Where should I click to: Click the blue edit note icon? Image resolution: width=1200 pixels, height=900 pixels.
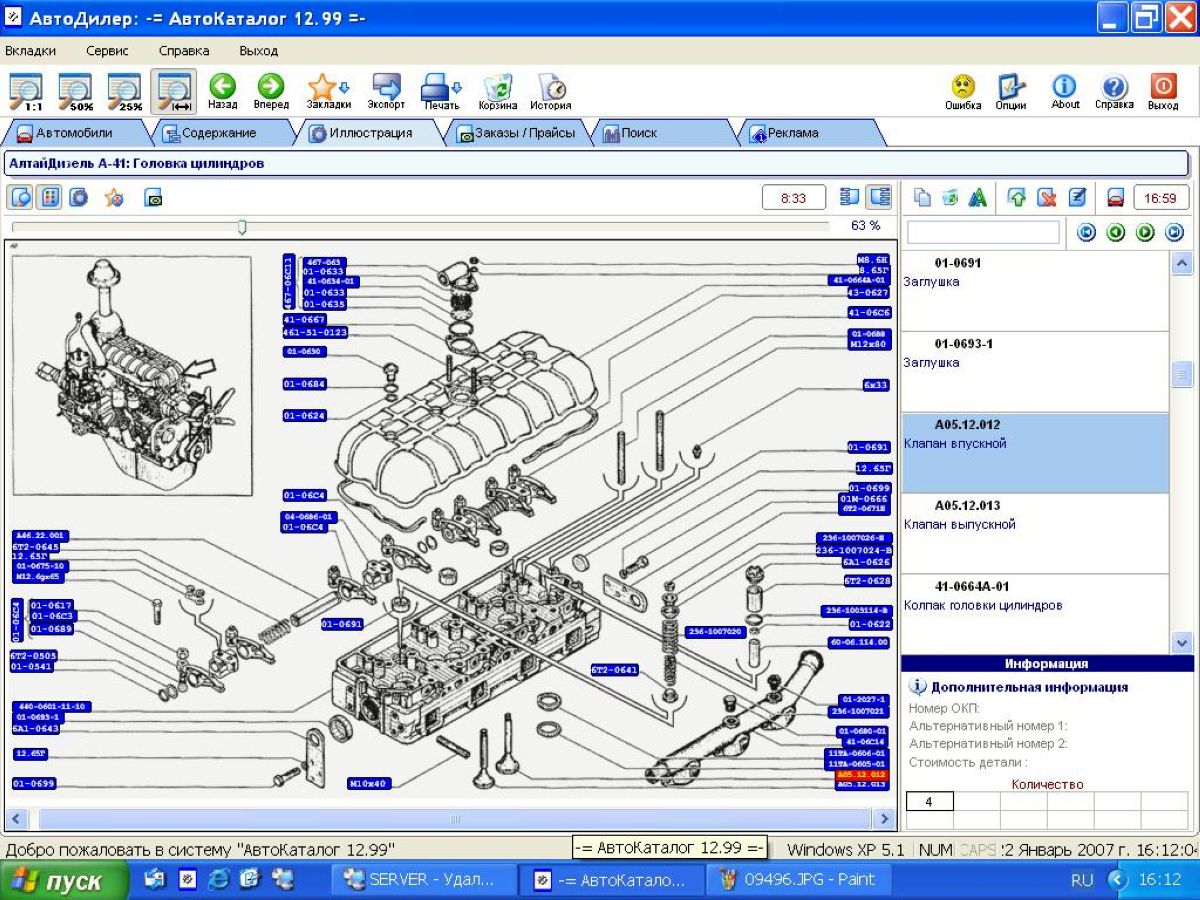tap(1077, 198)
